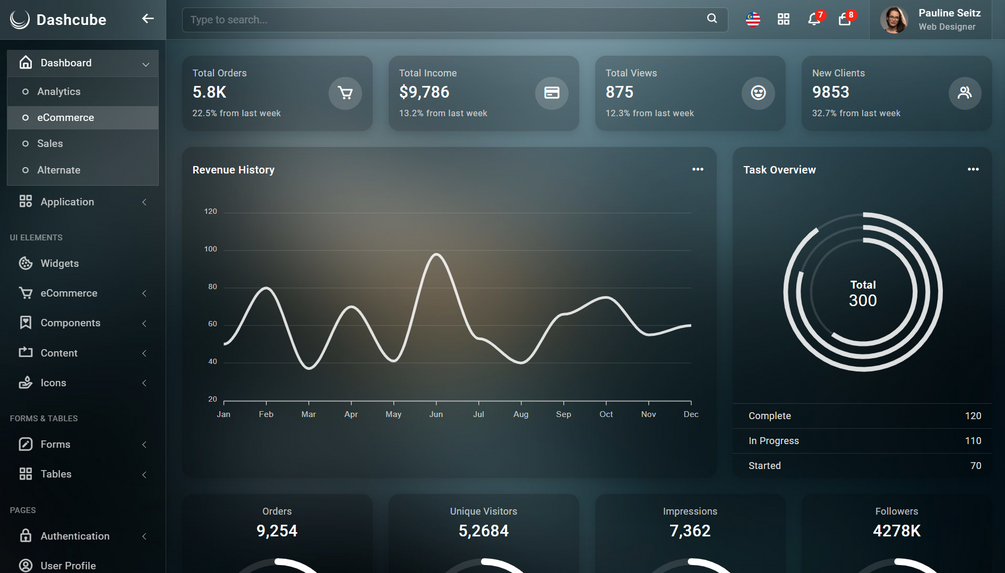Click the cart icon in Total Orders card
Viewport: 1005px width, 573px height.
[345, 94]
